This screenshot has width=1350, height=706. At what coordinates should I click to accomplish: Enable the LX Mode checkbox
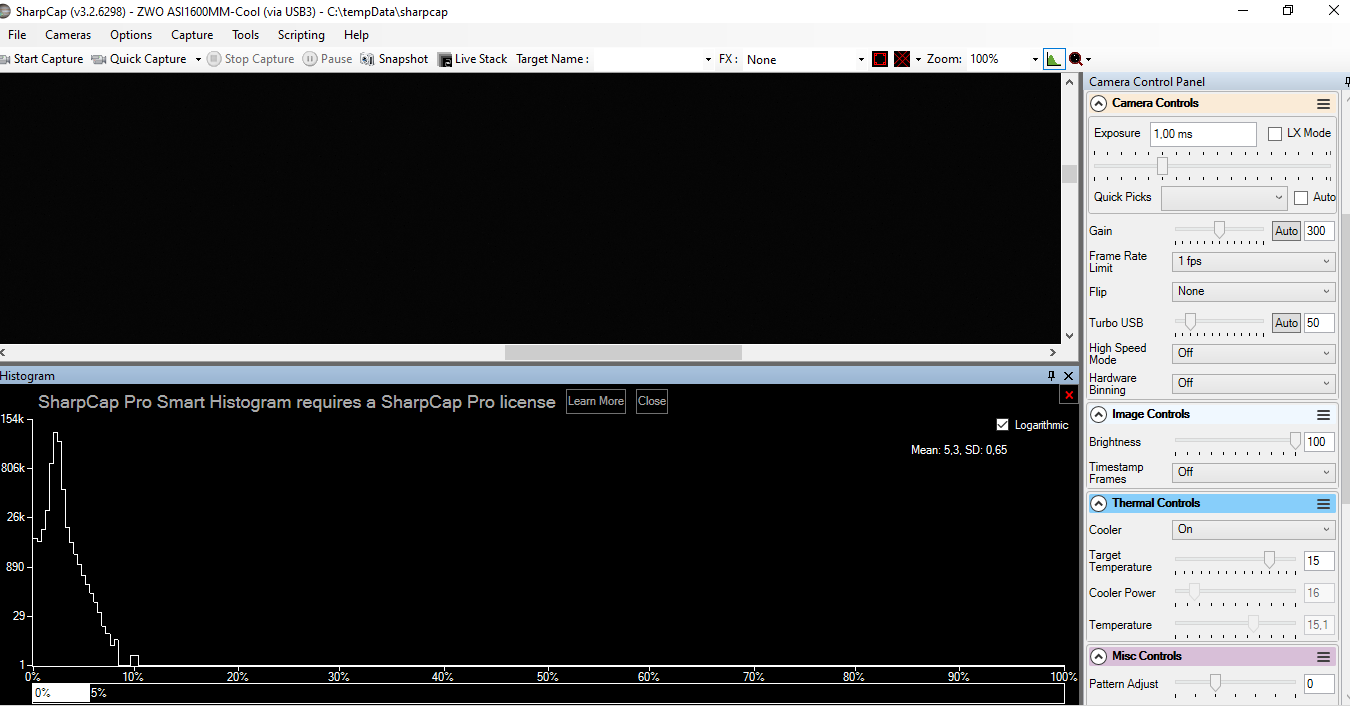pos(1275,133)
